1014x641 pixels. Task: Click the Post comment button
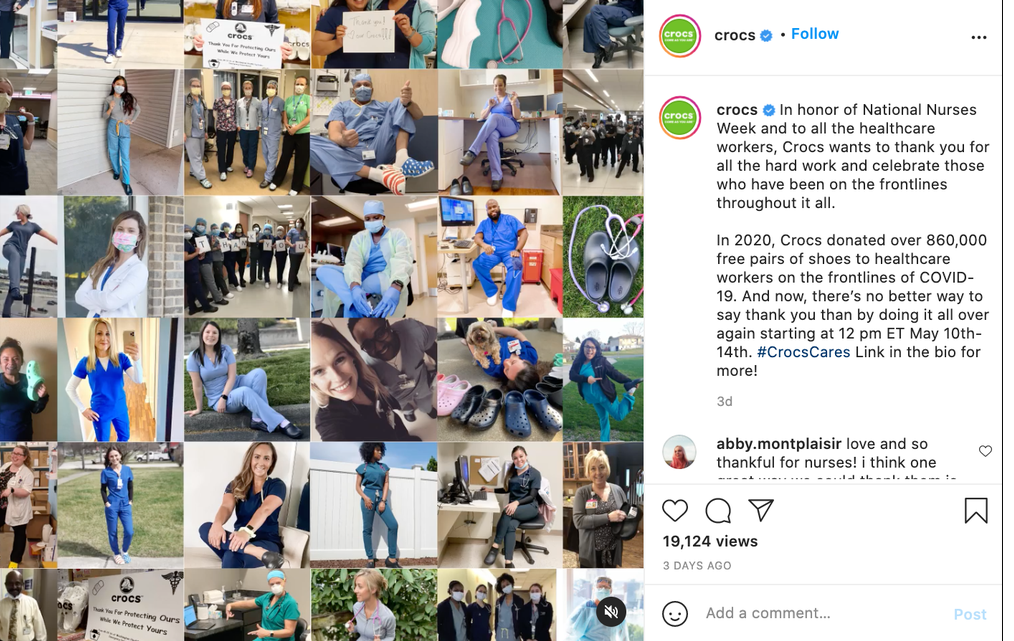(x=970, y=614)
